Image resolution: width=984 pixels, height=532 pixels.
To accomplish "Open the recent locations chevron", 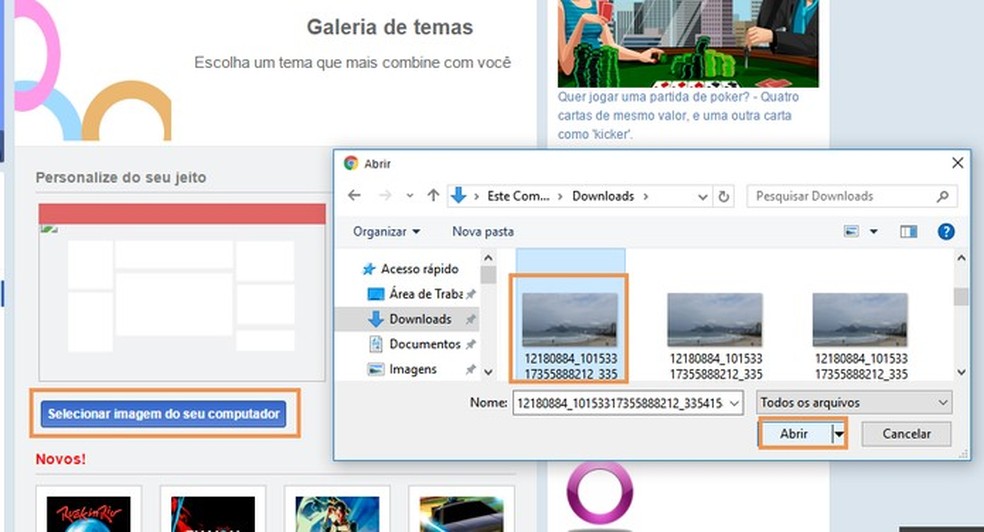I will (409, 196).
